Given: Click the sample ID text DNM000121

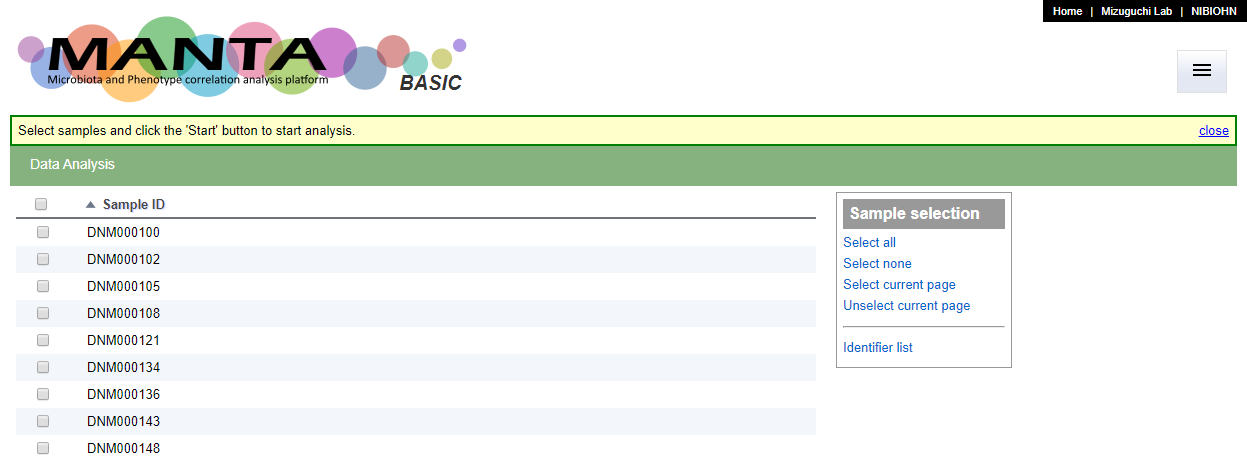Looking at the screenshot, I should click(x=123, y=340).
